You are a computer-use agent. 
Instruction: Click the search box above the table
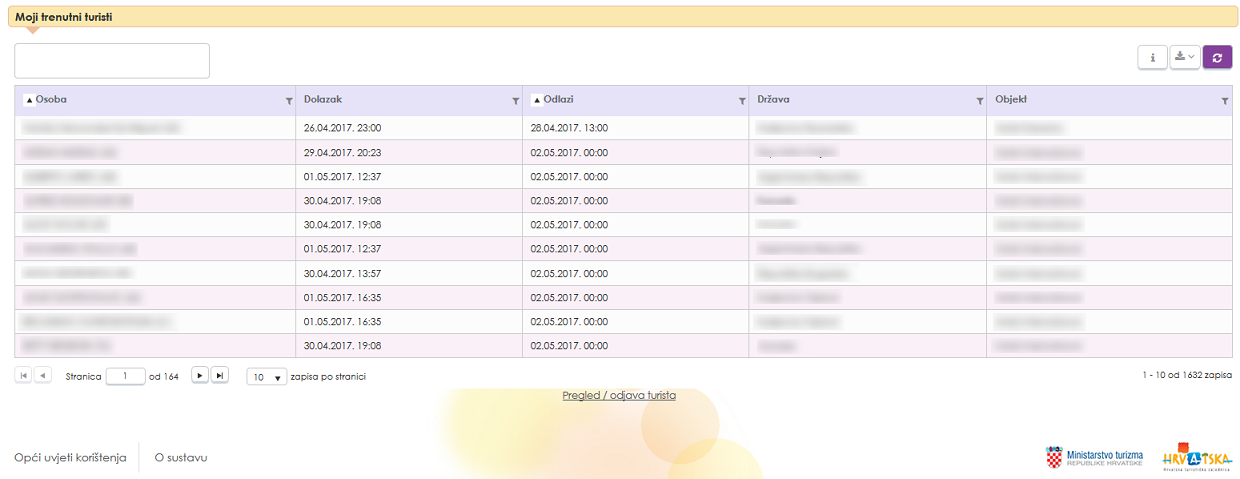click(112, 61)
